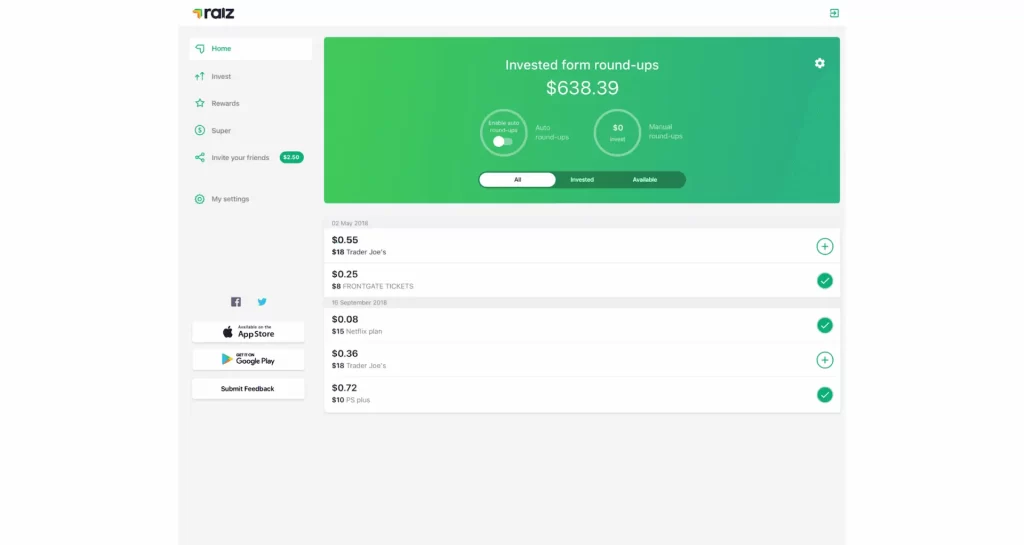Open the Facebook icon link
Image resolution: width=1024 pixels, height=545 pixels.
pos(236,302)
